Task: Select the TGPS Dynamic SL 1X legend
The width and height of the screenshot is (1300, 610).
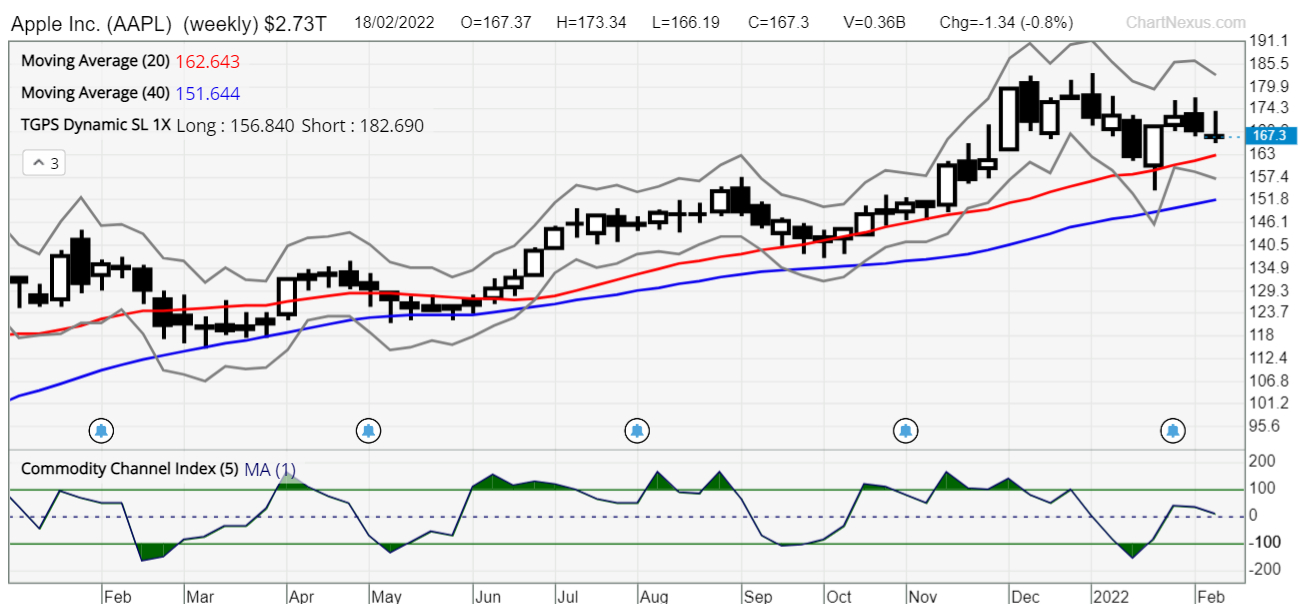Action: pos(96,125)
